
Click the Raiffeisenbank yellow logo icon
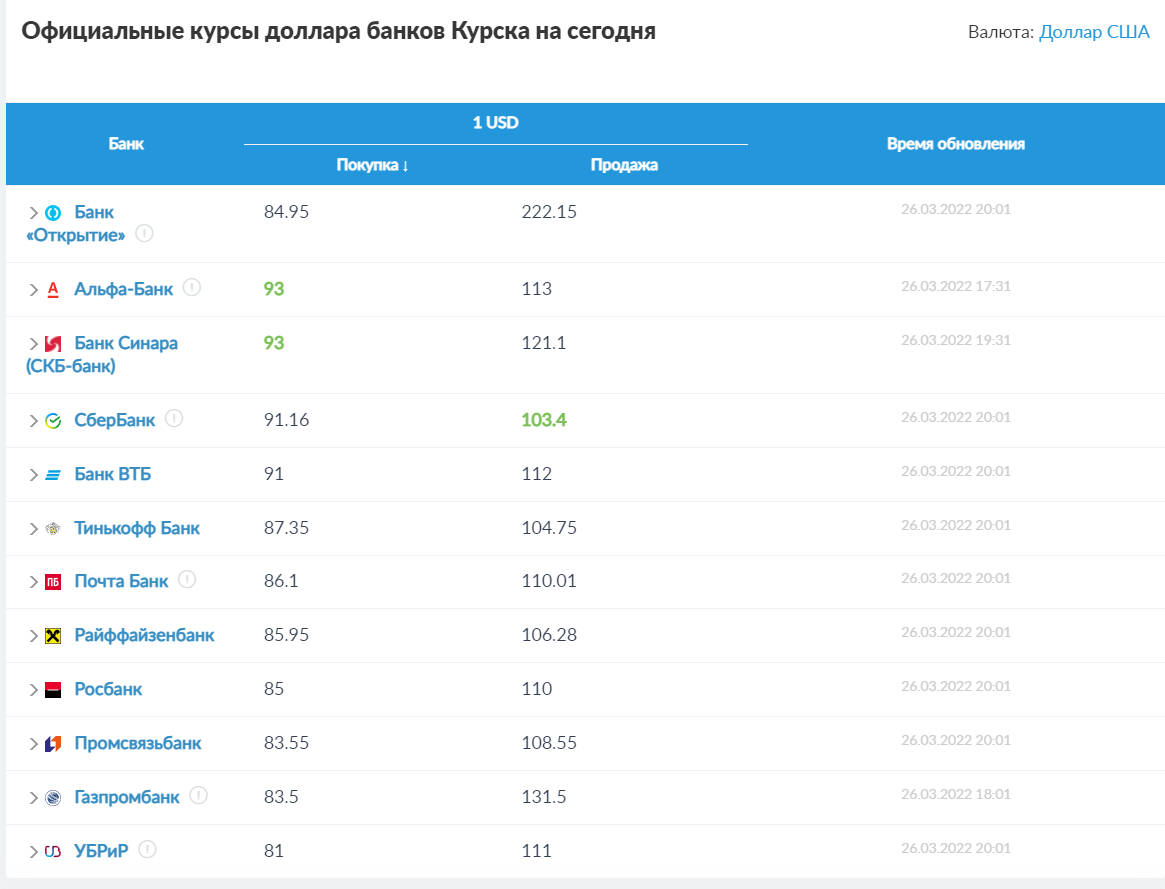tap(53, 636)
